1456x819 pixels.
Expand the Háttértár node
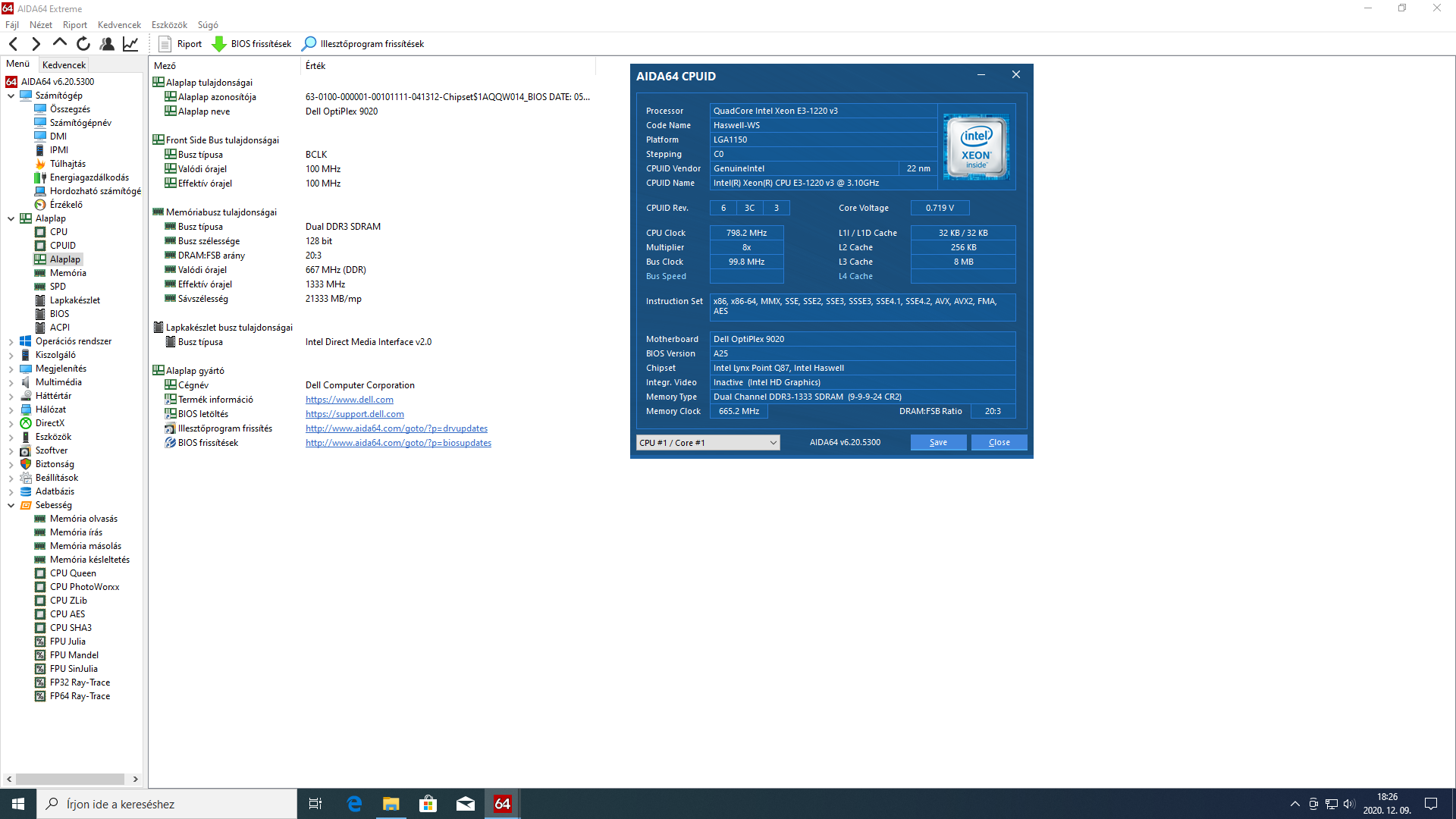11,396
